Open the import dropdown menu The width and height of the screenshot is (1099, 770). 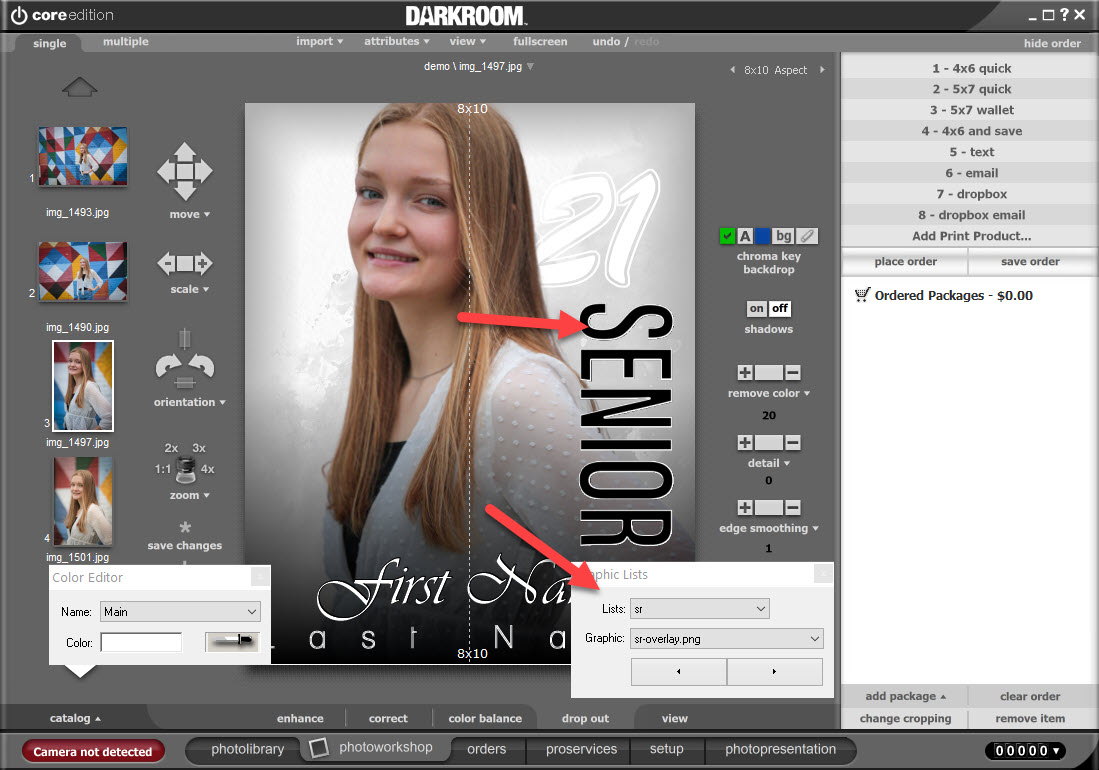[x=320, y=41]
